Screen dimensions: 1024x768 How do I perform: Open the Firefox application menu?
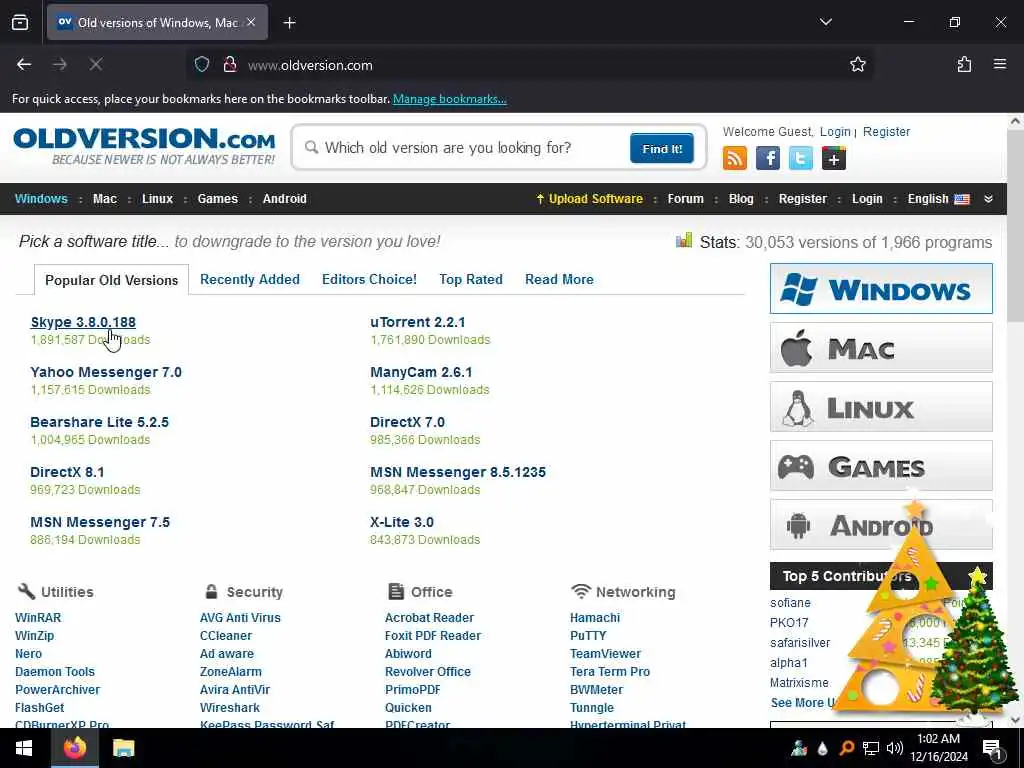click(1000, 64)
